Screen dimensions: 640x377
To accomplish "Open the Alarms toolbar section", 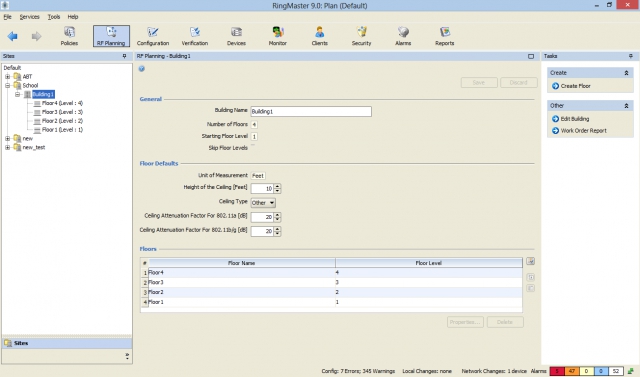I will tap(403, 36).
